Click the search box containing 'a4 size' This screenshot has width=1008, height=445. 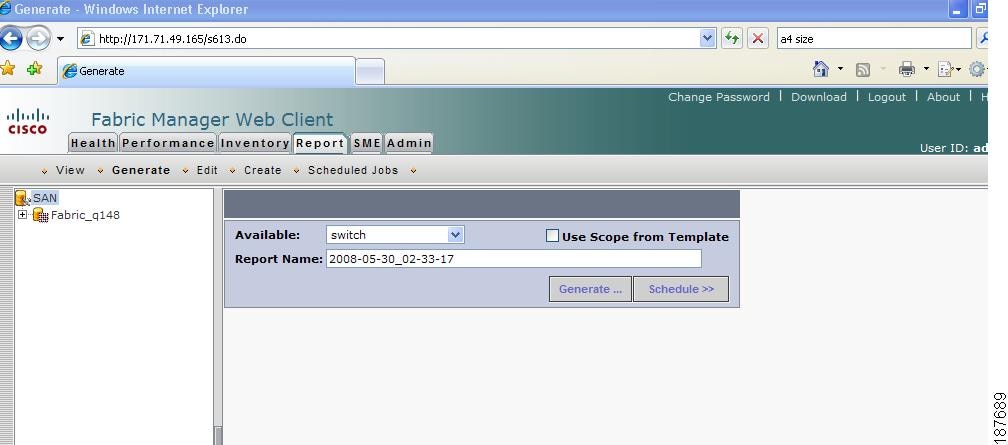point(874,39)
